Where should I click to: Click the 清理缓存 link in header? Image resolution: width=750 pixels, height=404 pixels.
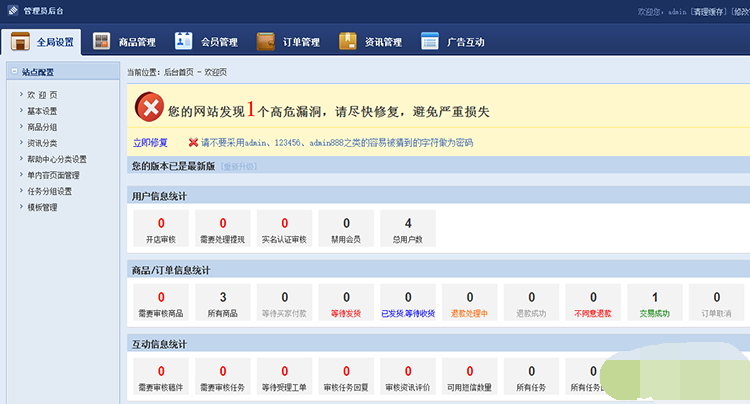(710, 11)
